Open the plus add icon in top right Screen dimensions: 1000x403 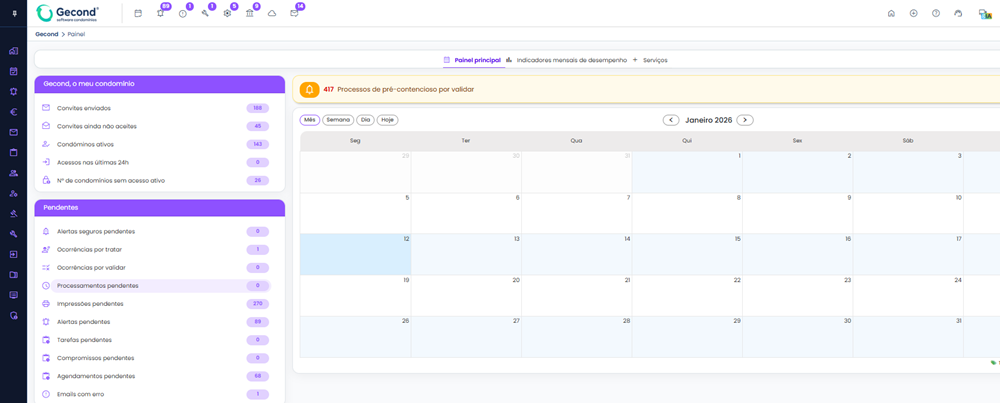[913, 13]
